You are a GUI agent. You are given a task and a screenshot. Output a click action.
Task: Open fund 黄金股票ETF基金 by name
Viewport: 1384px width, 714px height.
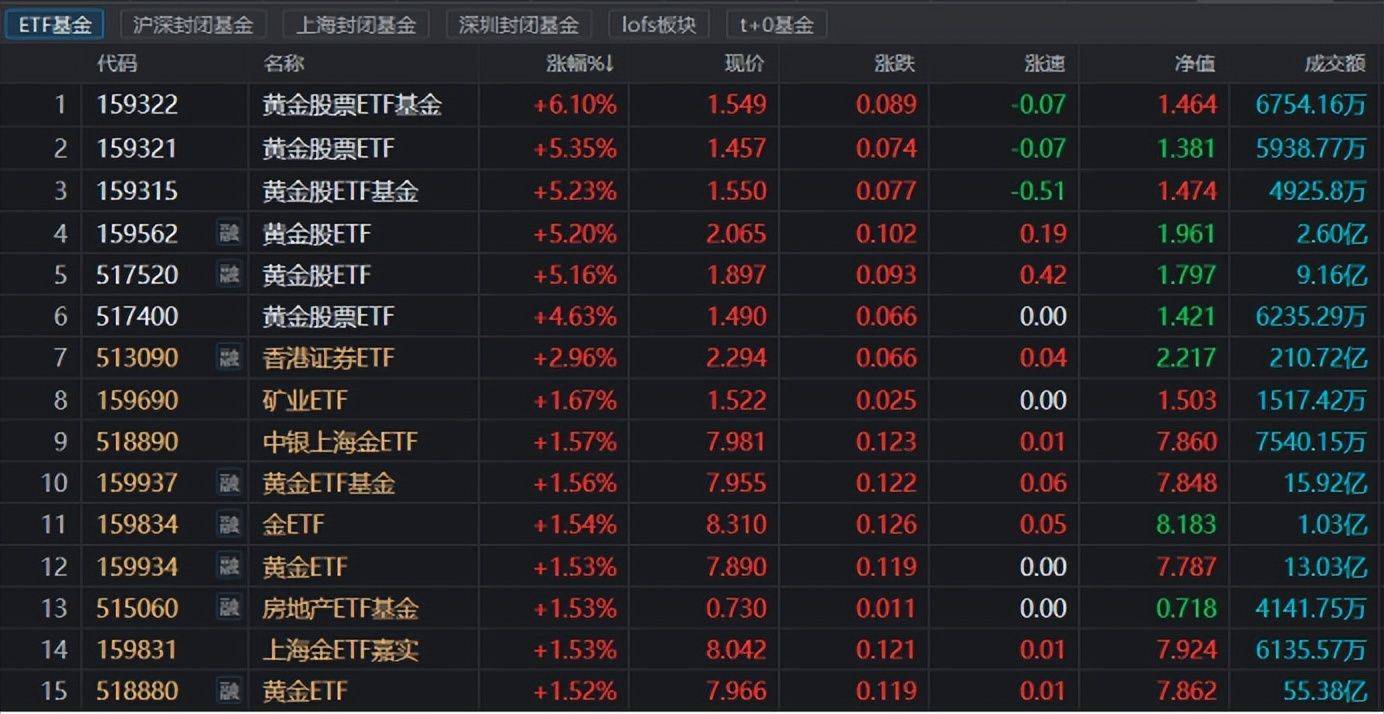352,104
